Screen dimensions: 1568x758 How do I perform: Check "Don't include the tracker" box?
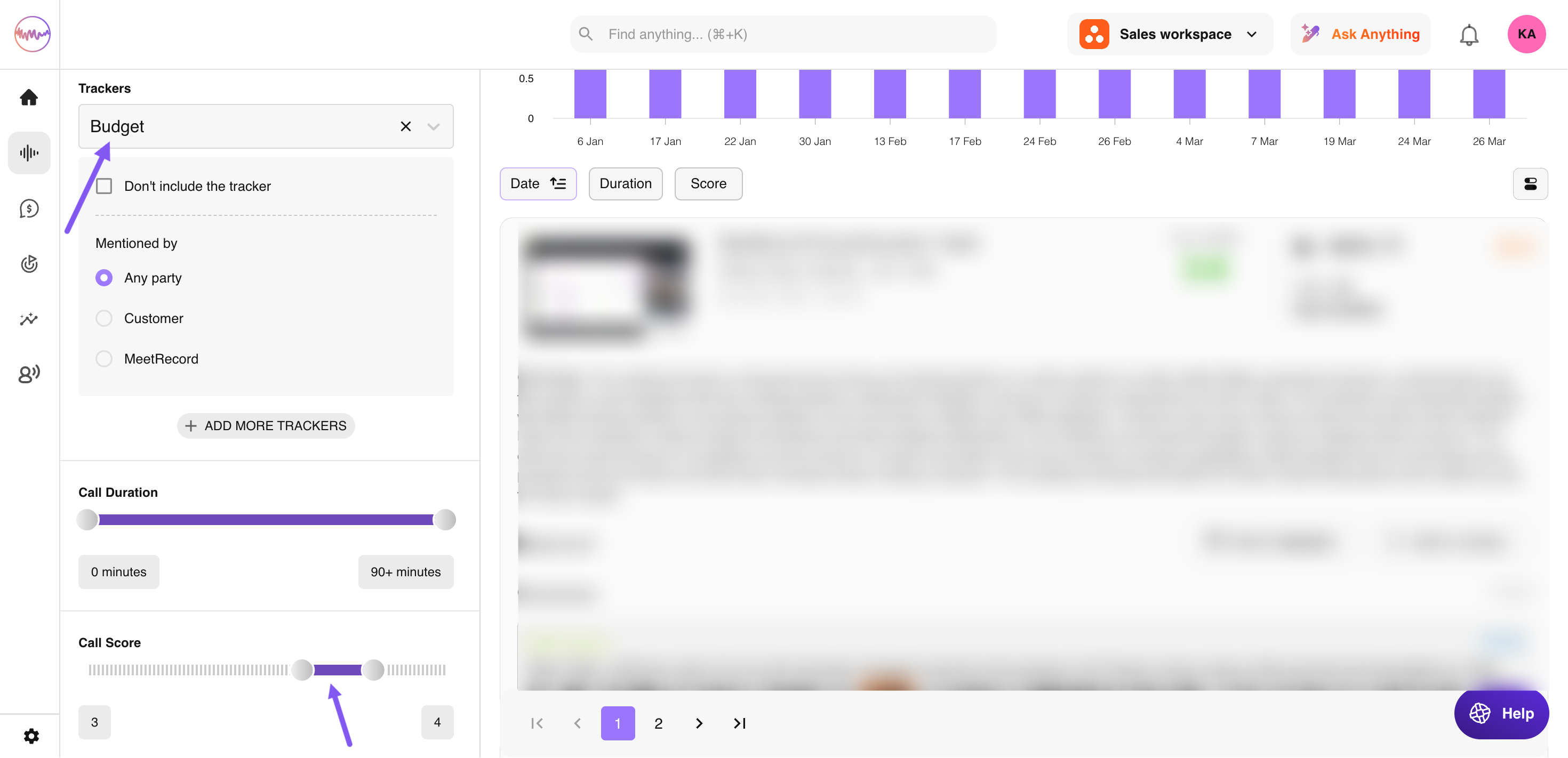point(104,186)
